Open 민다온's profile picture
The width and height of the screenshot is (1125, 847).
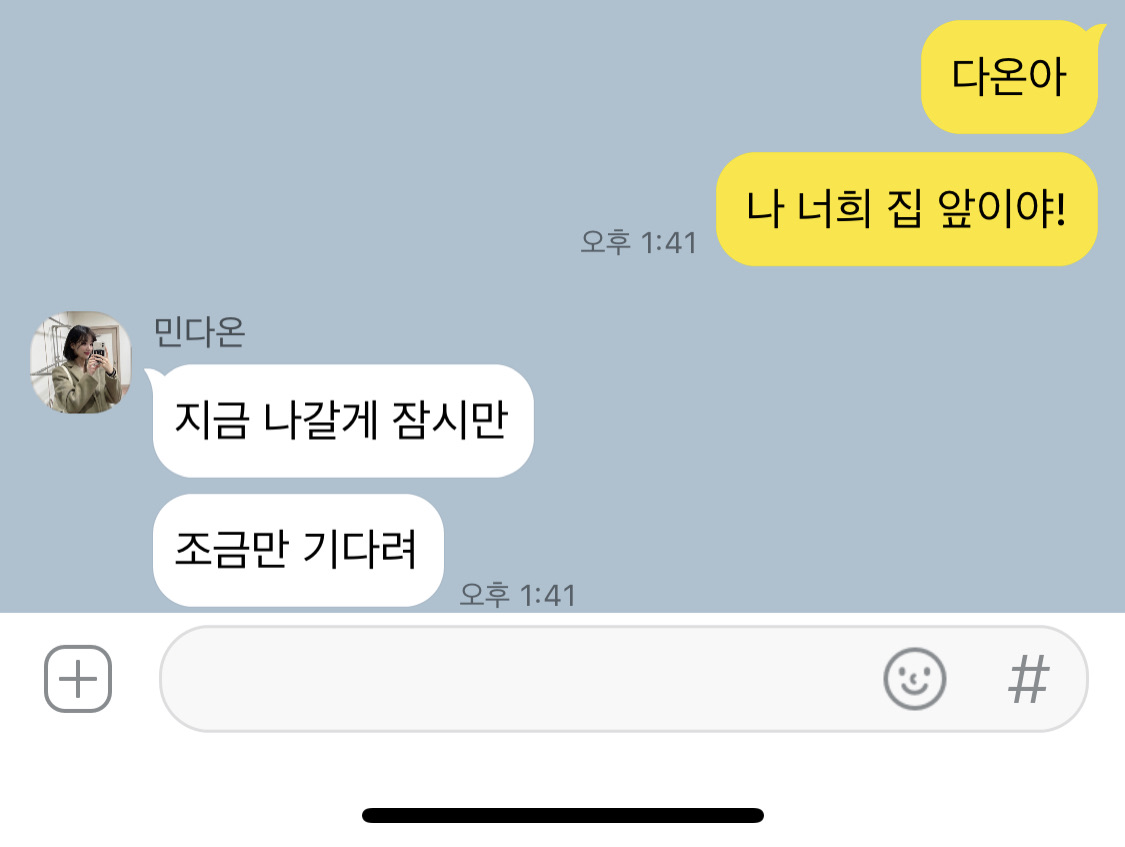[x=81, y=362]
